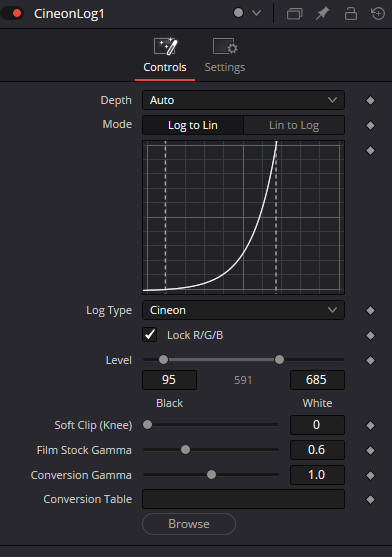Viewport: 392px width, 557px height.
Task: Click the Conversion Table path field
Action: pos(243,499)
